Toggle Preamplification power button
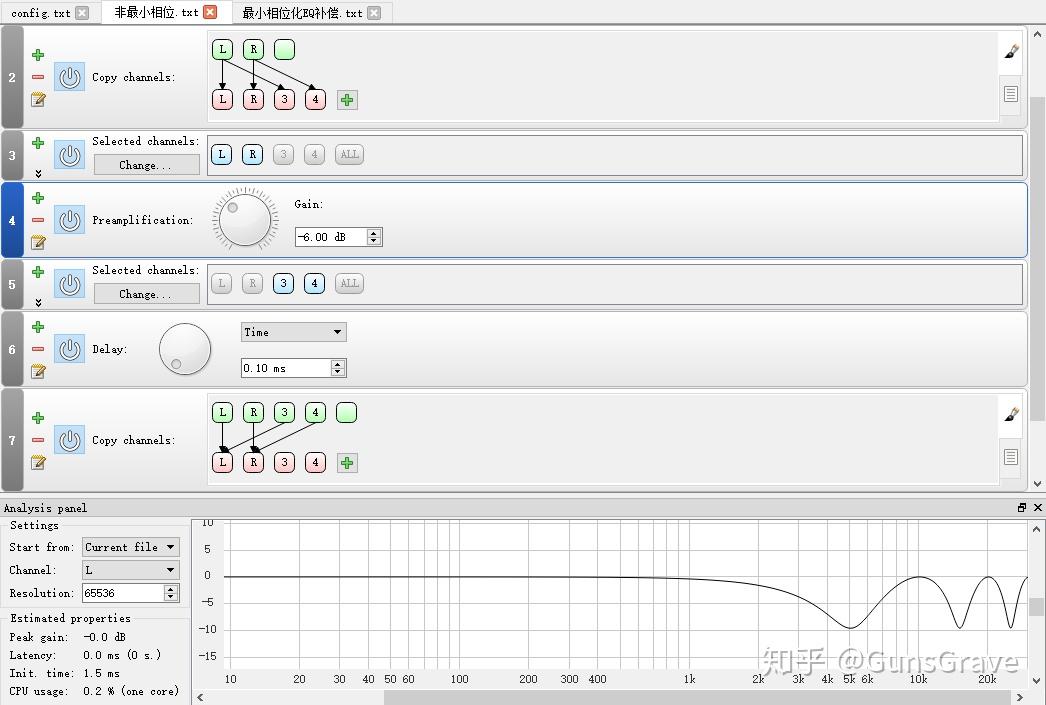This screenshot has height=705, width=1046. click(69, 220)
